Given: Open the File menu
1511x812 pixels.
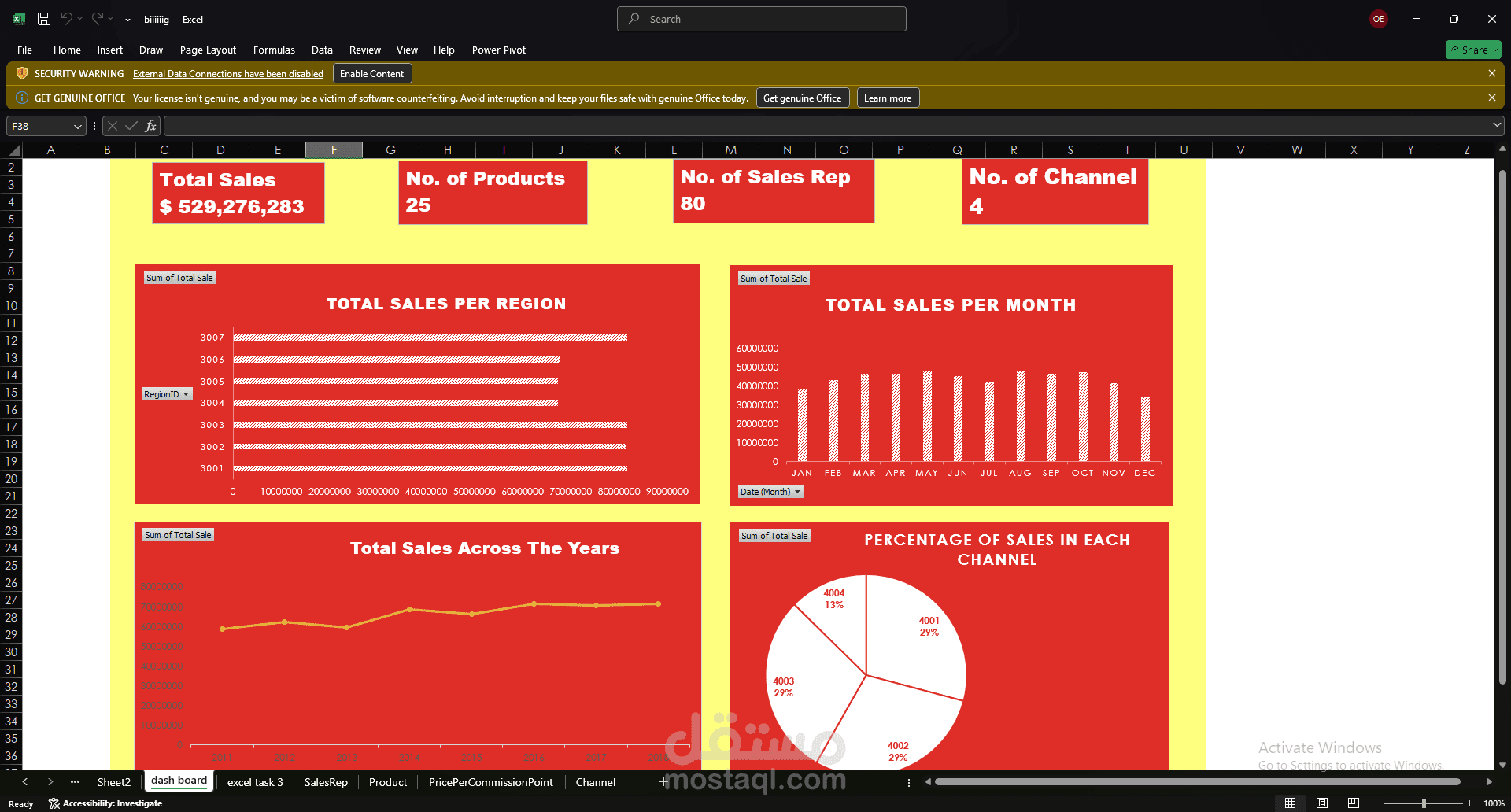Looking at the screenshot, I should pyautogui.click(x=24, y=50).
